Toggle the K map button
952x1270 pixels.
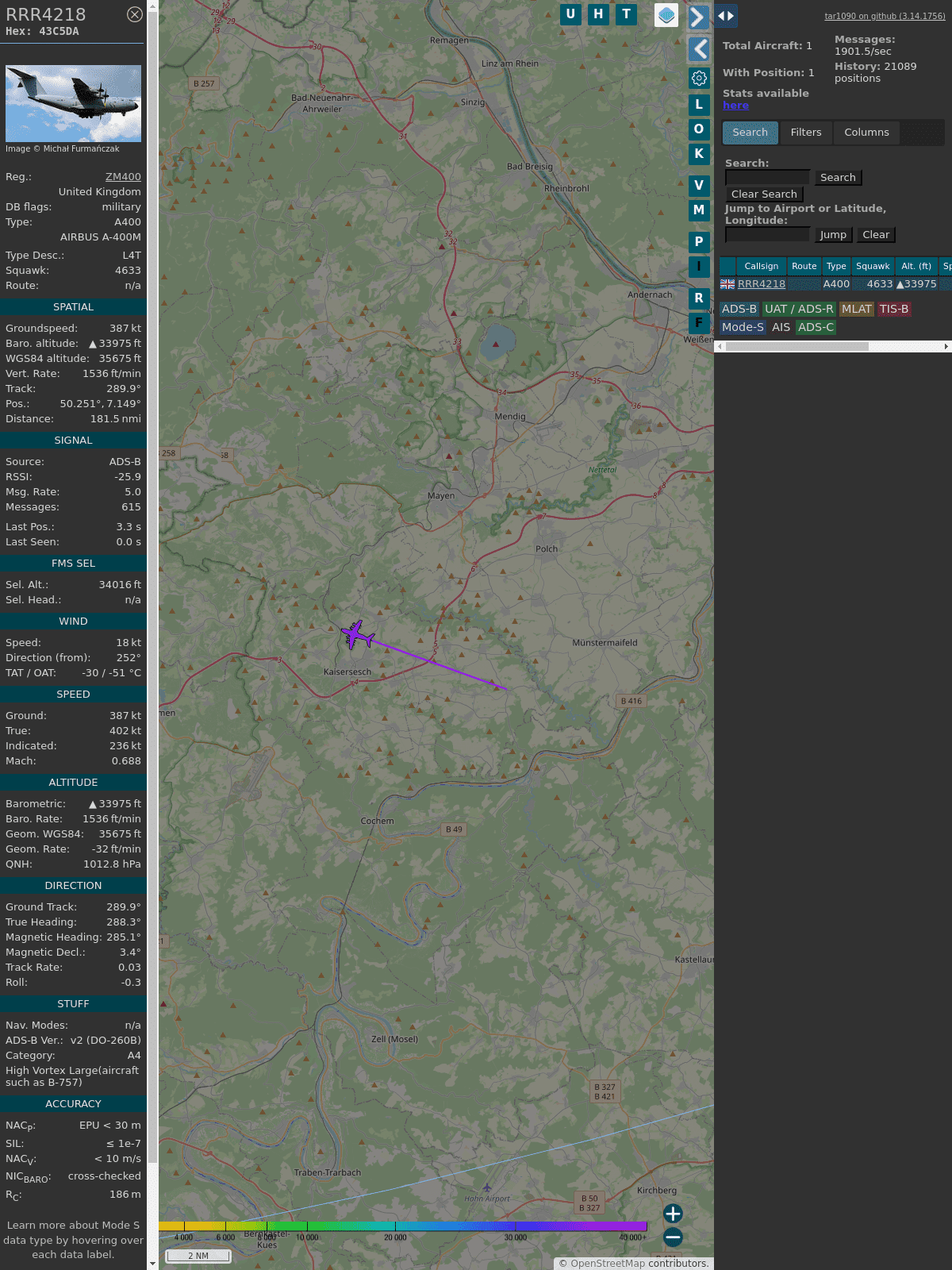pyautogui.click(x=699, y=153)
